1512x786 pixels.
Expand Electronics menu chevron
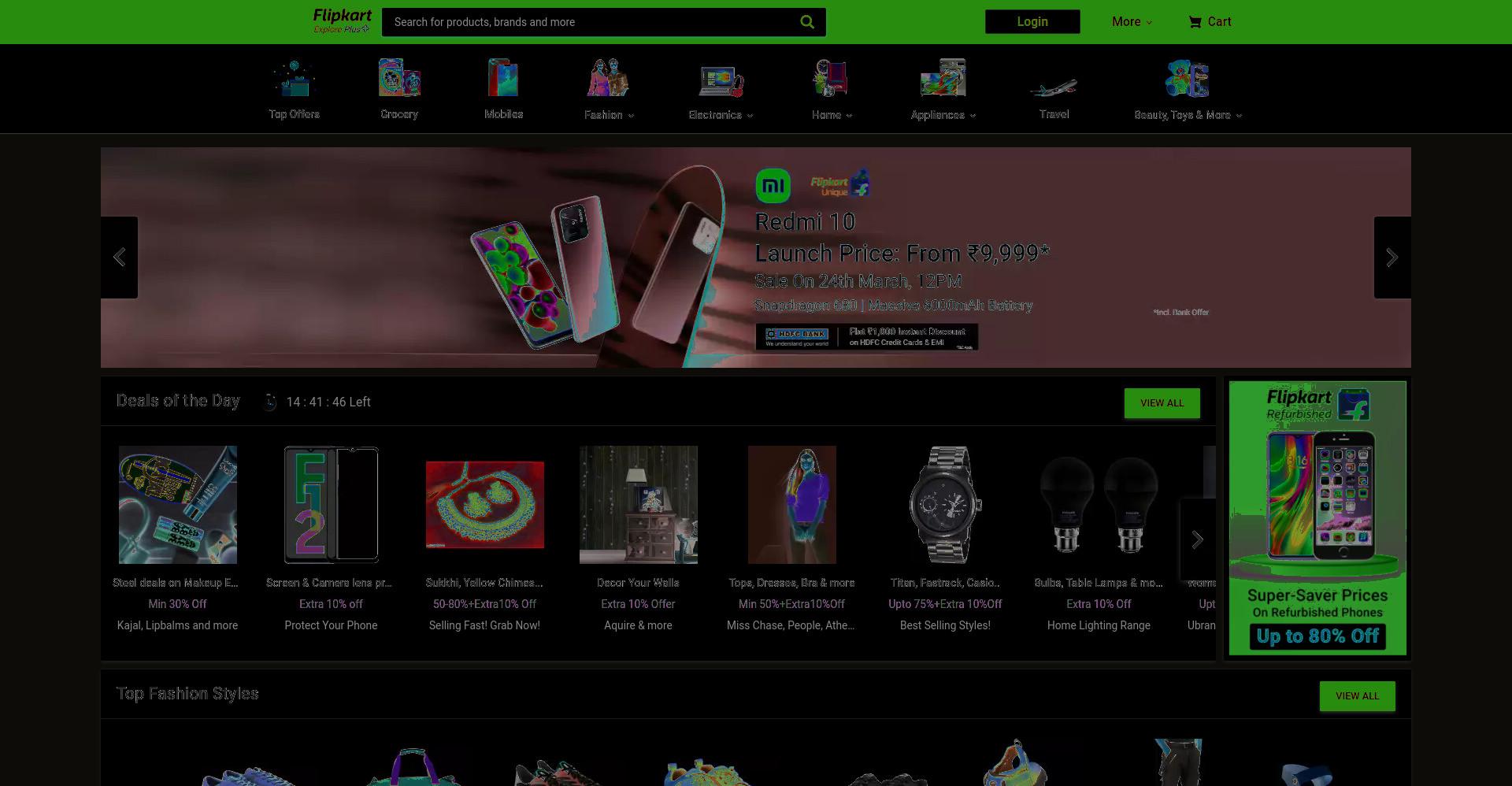[750, 116]
